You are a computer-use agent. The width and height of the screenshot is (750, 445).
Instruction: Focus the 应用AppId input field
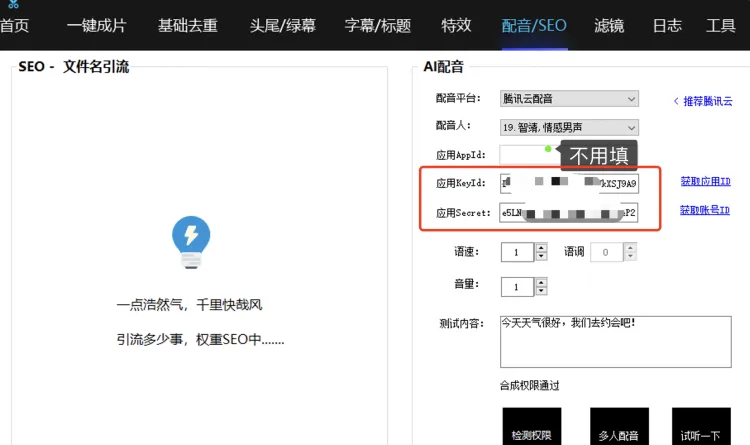pos(530,155)
